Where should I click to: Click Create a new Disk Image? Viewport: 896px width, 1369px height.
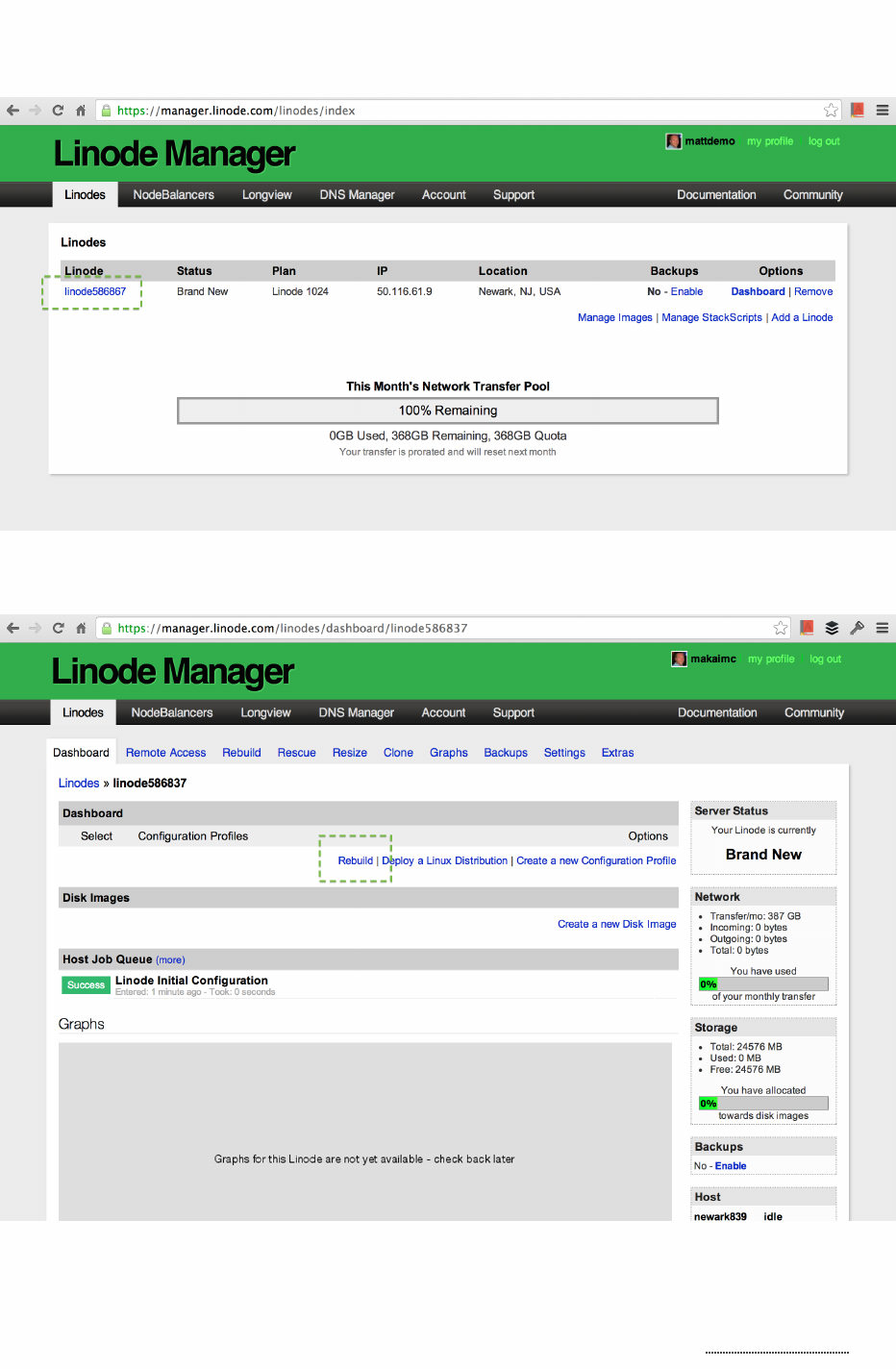click(x=617, y=925)
